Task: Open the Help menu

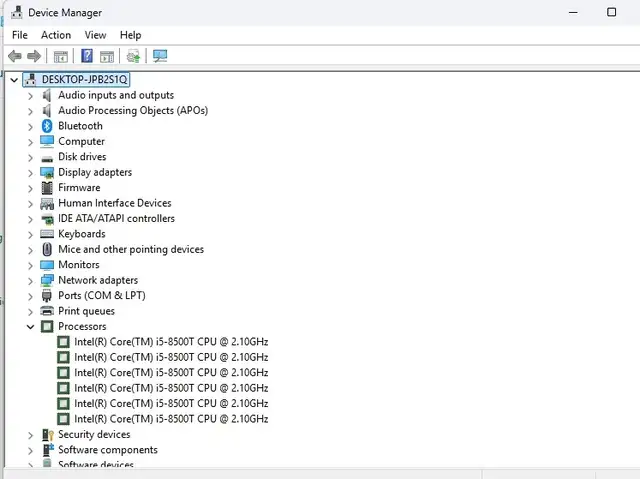Action: pyautogui.click(x=131, y=35)
